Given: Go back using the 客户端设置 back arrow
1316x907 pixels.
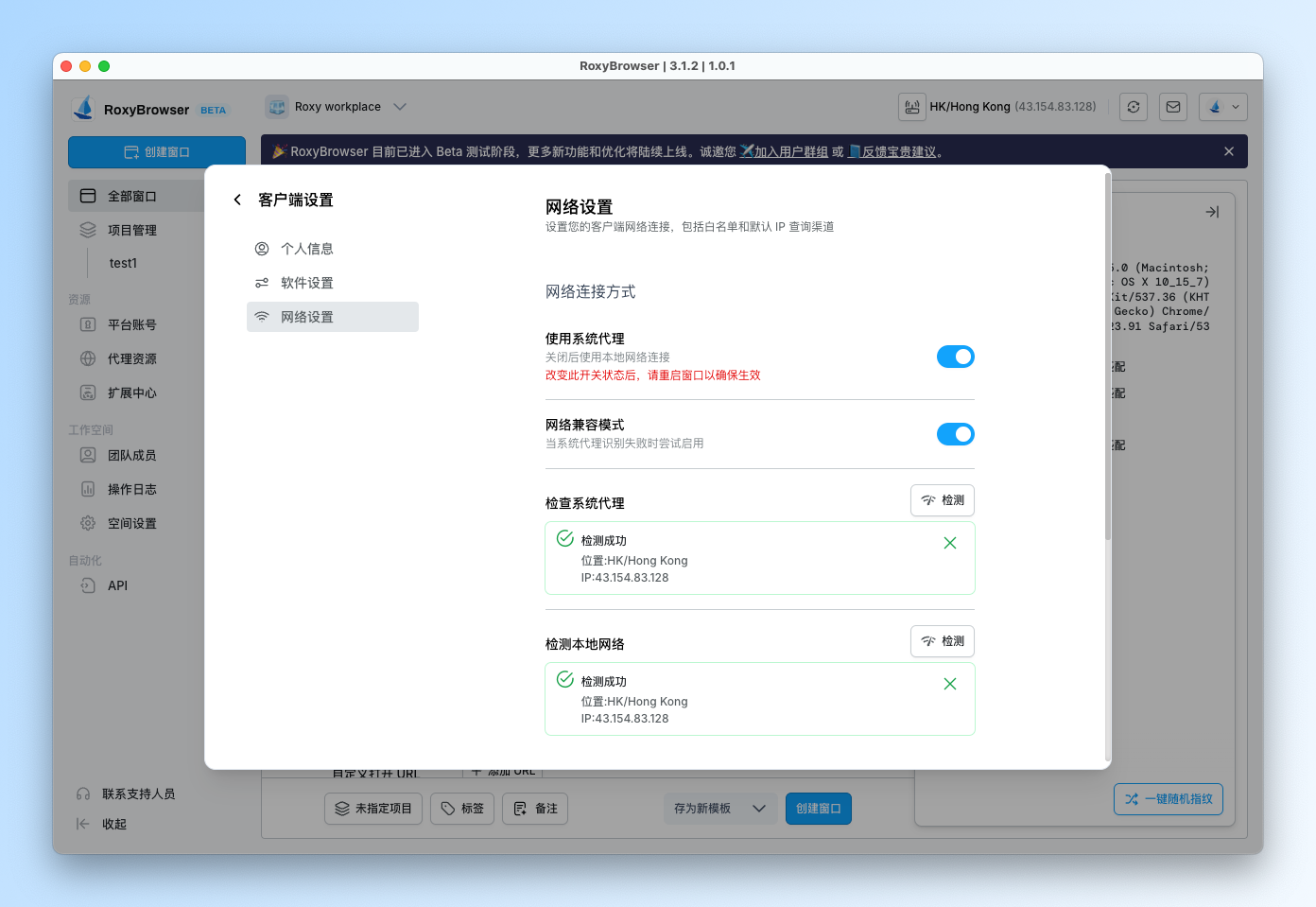Looking at the screenshot, I should pos(237,200).
